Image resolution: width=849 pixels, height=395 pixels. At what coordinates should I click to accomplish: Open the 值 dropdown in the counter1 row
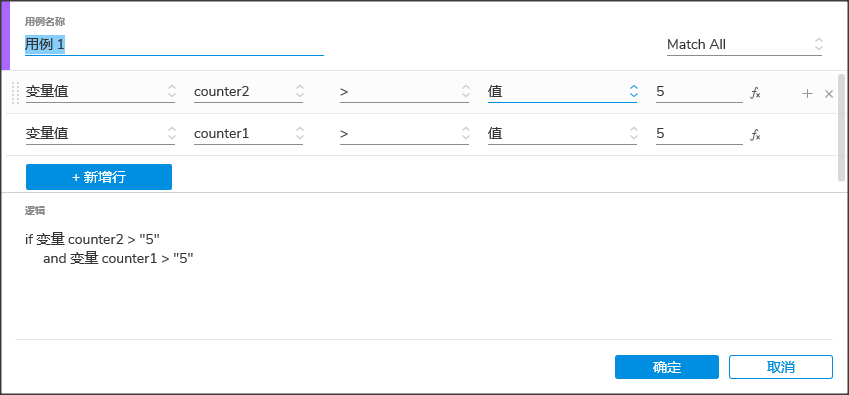[562, 133]
